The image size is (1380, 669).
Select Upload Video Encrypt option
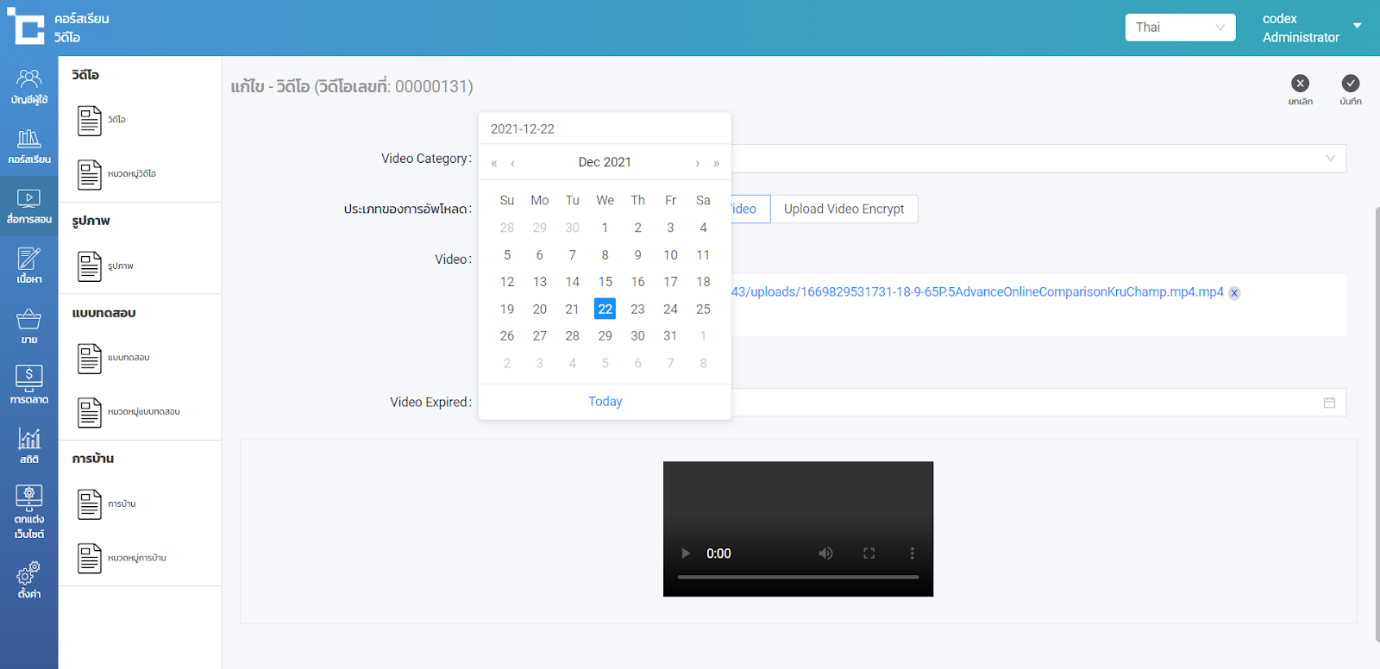point(843,209)
